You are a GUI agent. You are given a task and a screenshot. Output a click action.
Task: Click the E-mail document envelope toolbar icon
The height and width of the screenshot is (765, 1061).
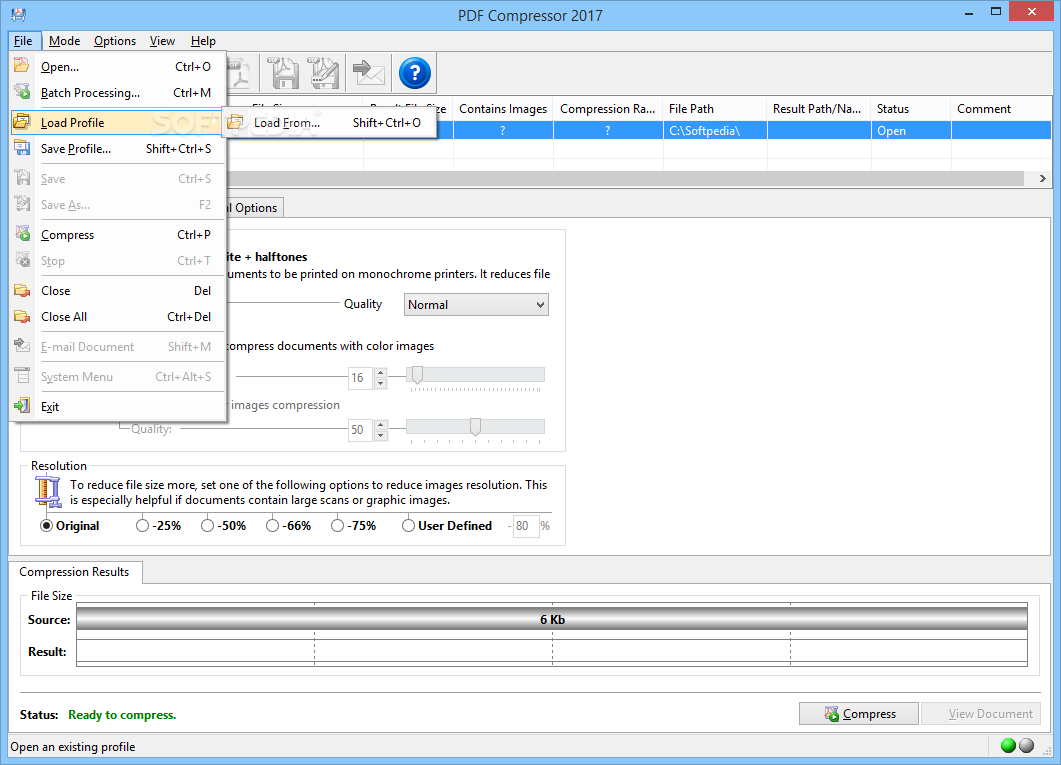pos(369,73)
